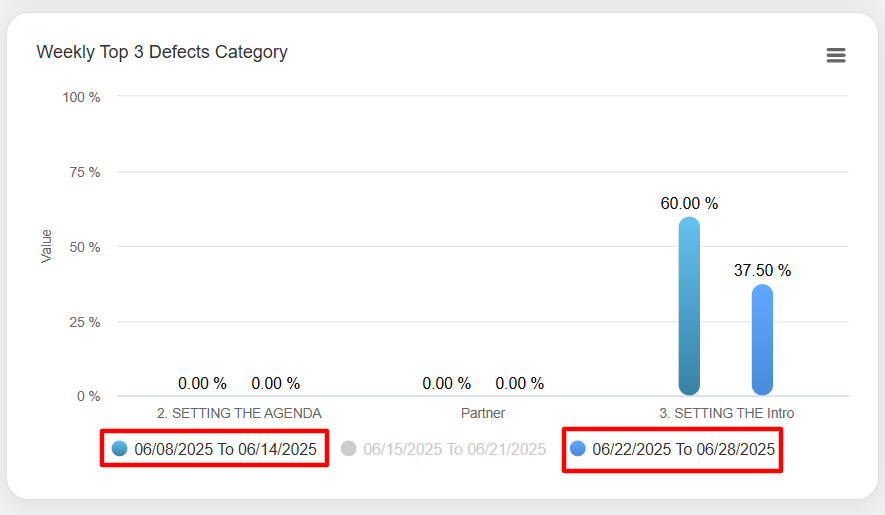Click the '3. SETTING THE Intro' category label
The image size is (885, 515).
point(726,413)
